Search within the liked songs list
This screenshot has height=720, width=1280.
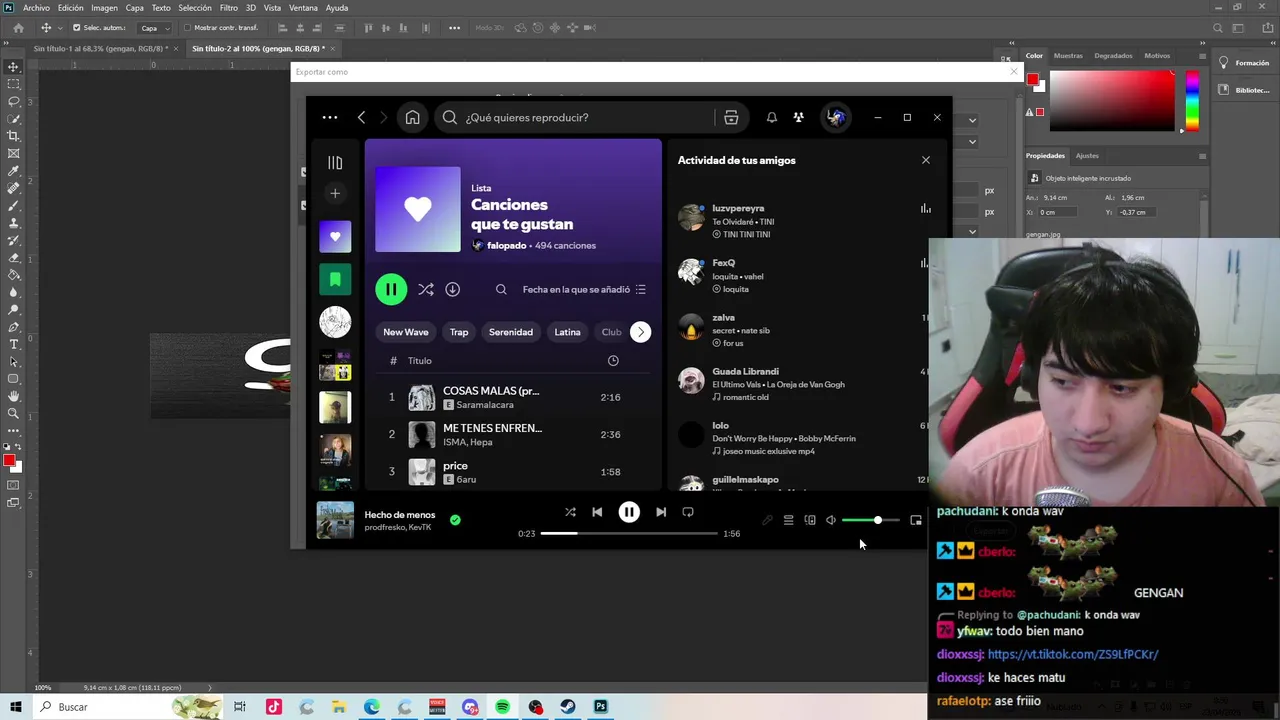click(x=501, y=289)
